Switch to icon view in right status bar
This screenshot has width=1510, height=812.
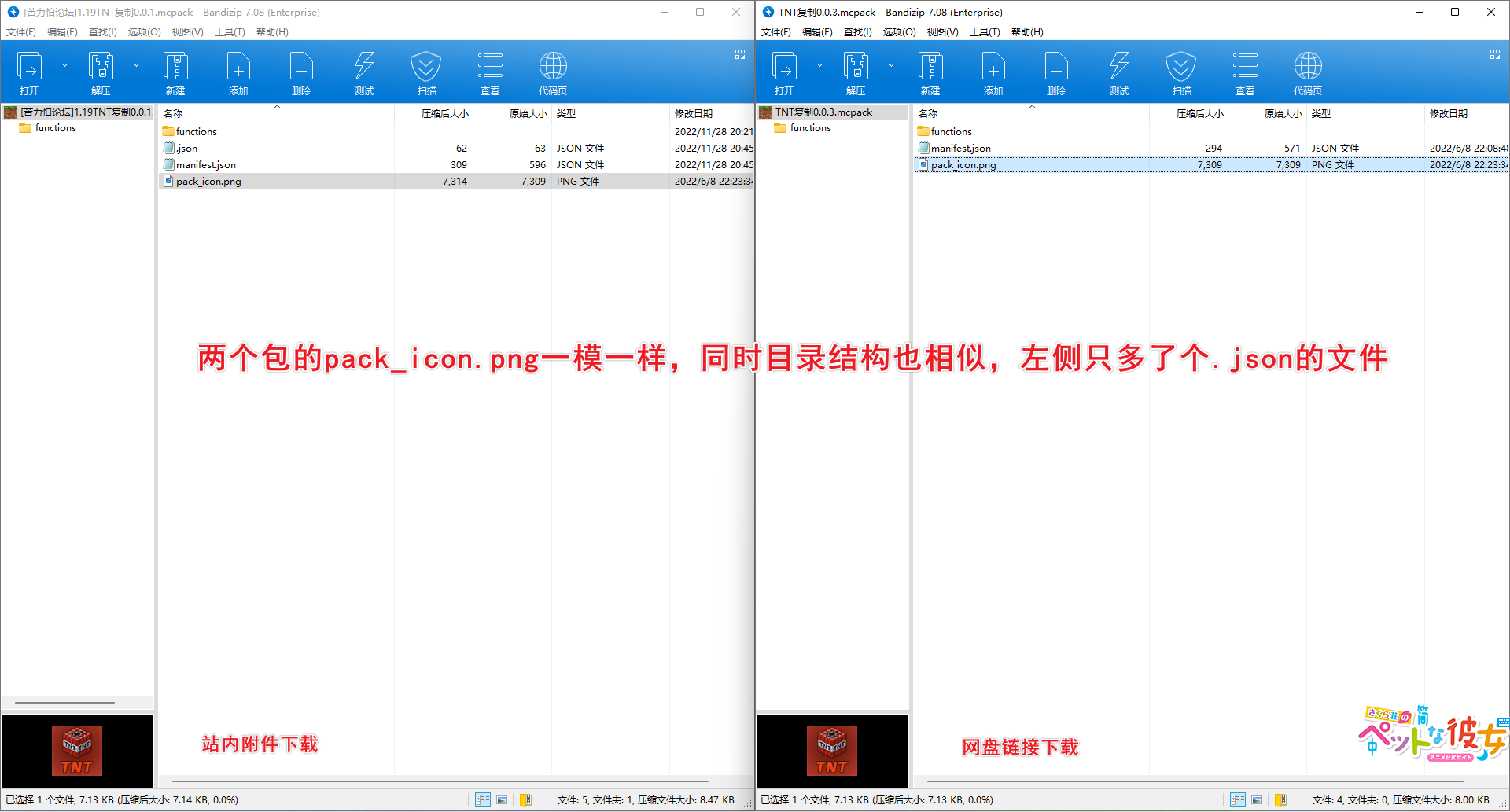point(1257,800)
